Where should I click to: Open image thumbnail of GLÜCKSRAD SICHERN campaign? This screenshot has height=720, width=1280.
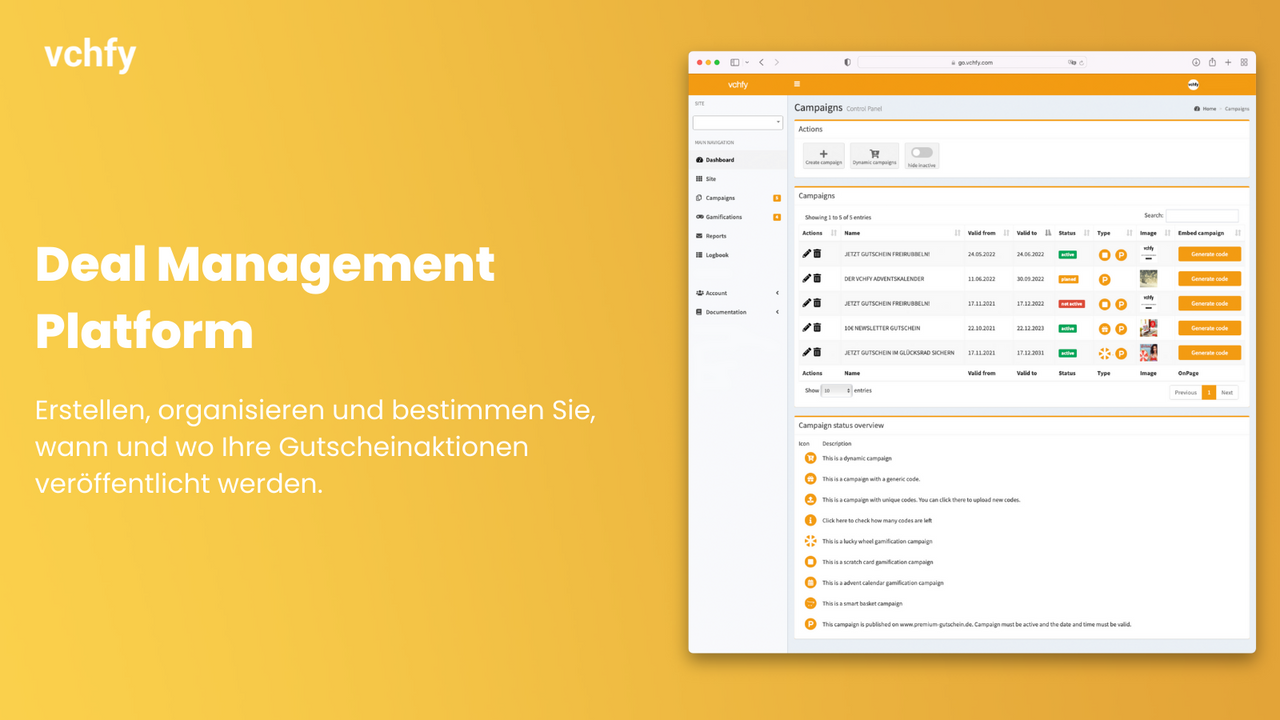point(1149,352)
